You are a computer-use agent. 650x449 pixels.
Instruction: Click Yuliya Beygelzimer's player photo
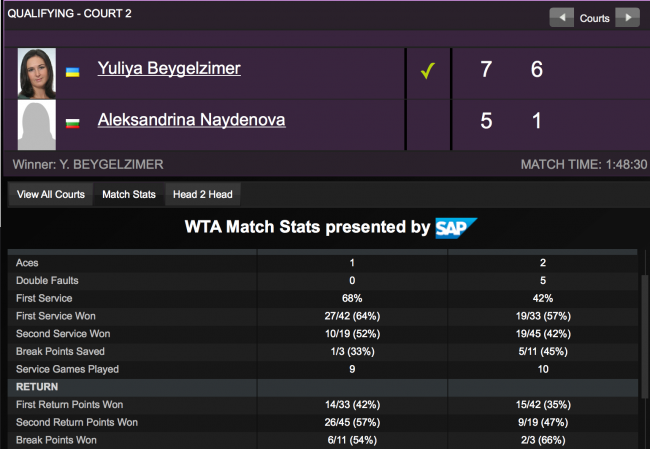click(38, 73)
